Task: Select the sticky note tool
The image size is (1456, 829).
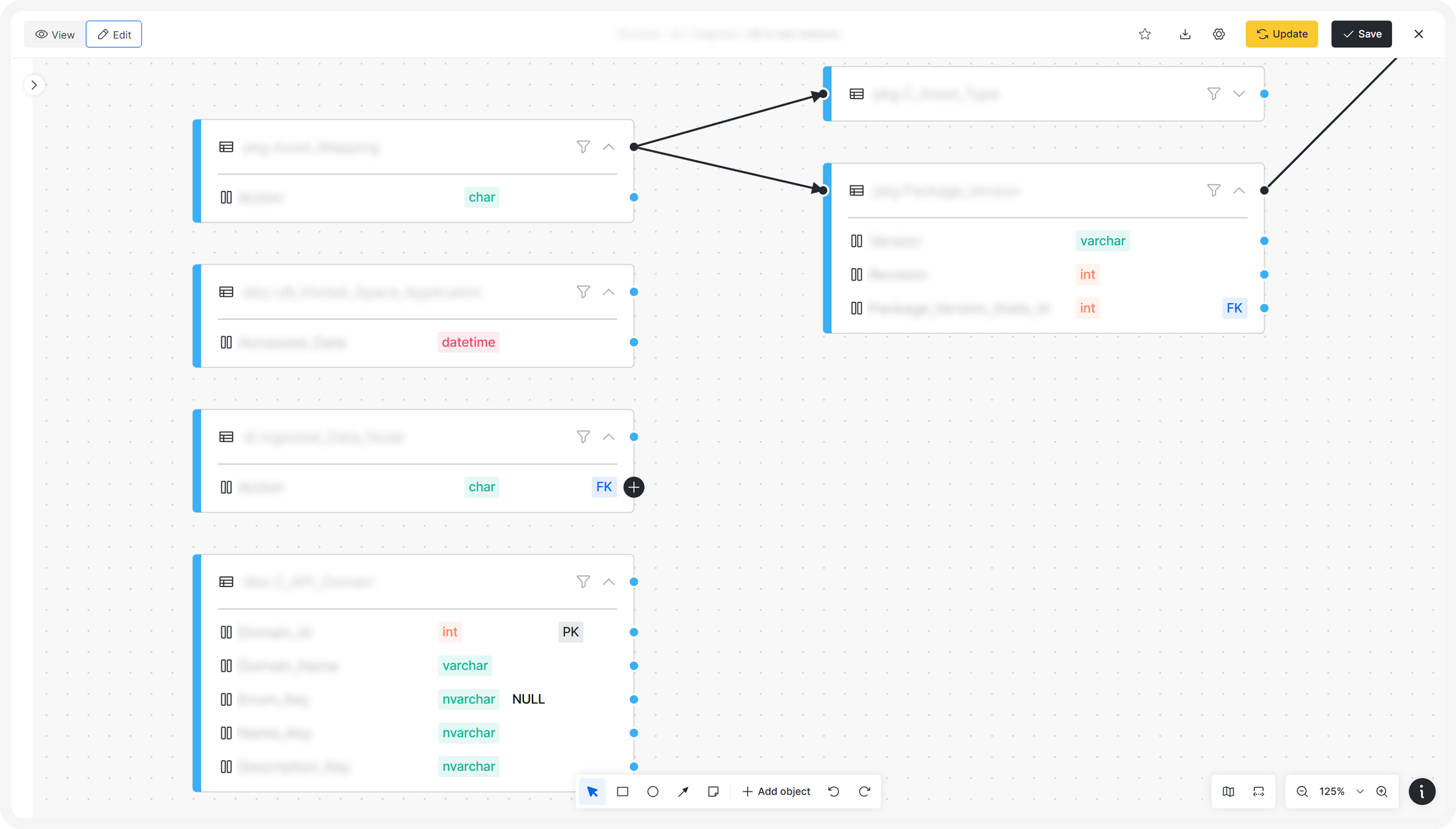Action: coord(713,791)
